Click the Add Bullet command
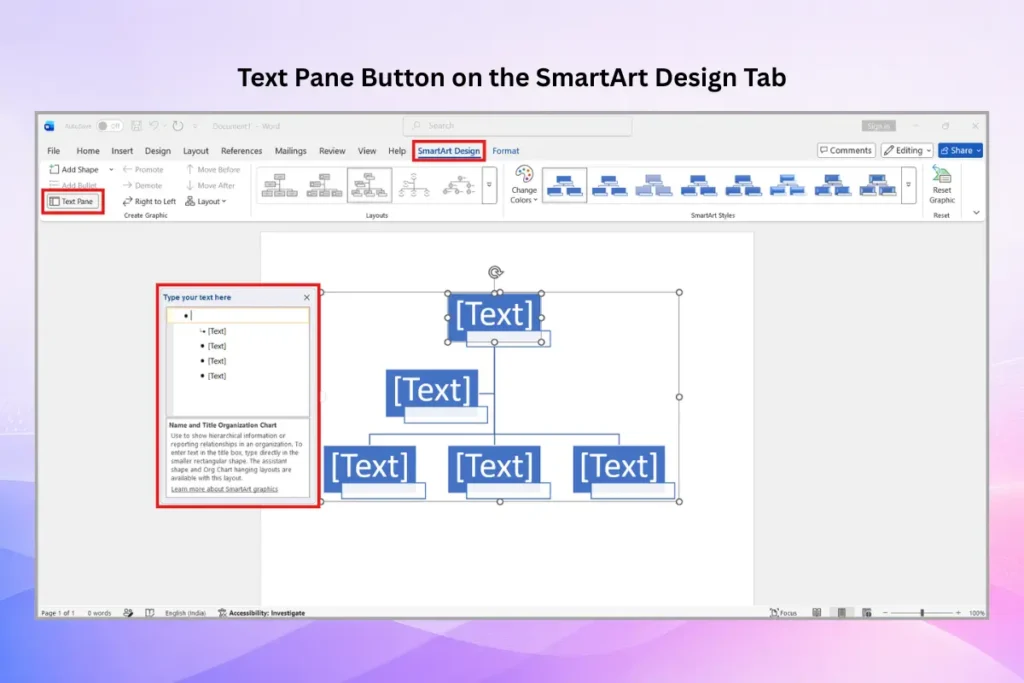Viewport: 1024px width, 683px height. (72, 185)
